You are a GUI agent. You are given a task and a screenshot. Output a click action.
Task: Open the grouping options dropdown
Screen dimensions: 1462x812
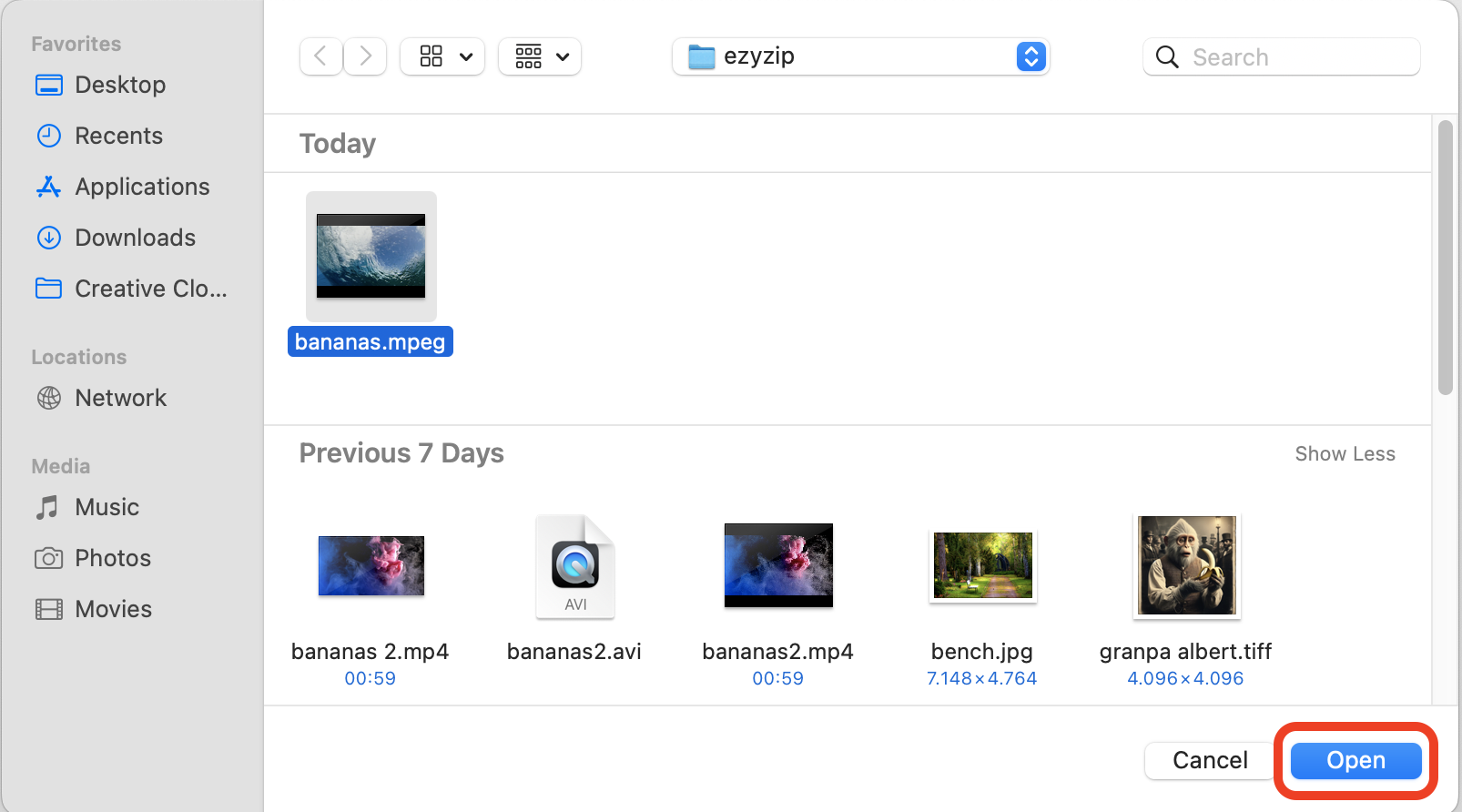click(540, 56)
